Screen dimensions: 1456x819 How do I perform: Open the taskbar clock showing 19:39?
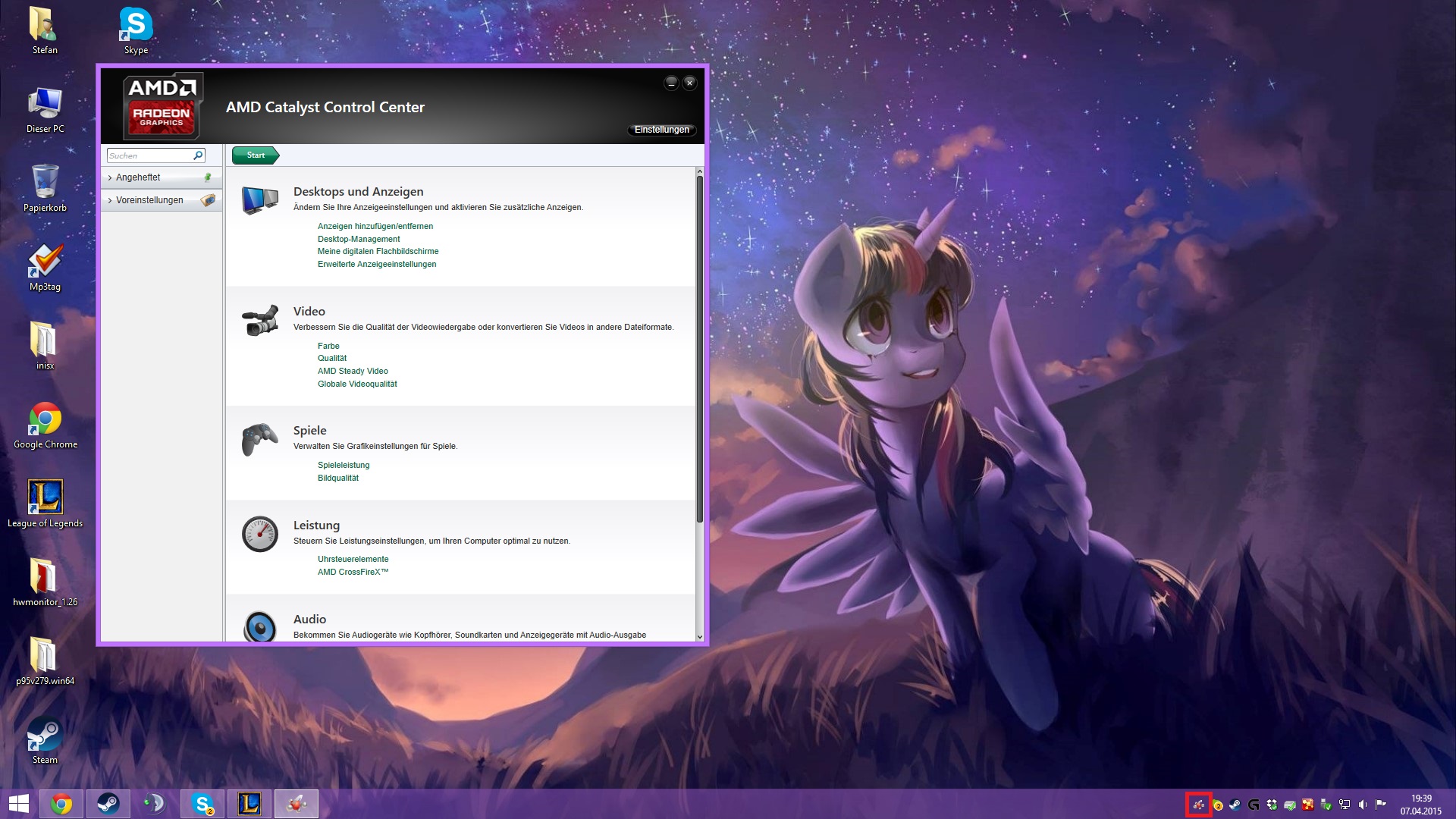[x=1421, y=804]
